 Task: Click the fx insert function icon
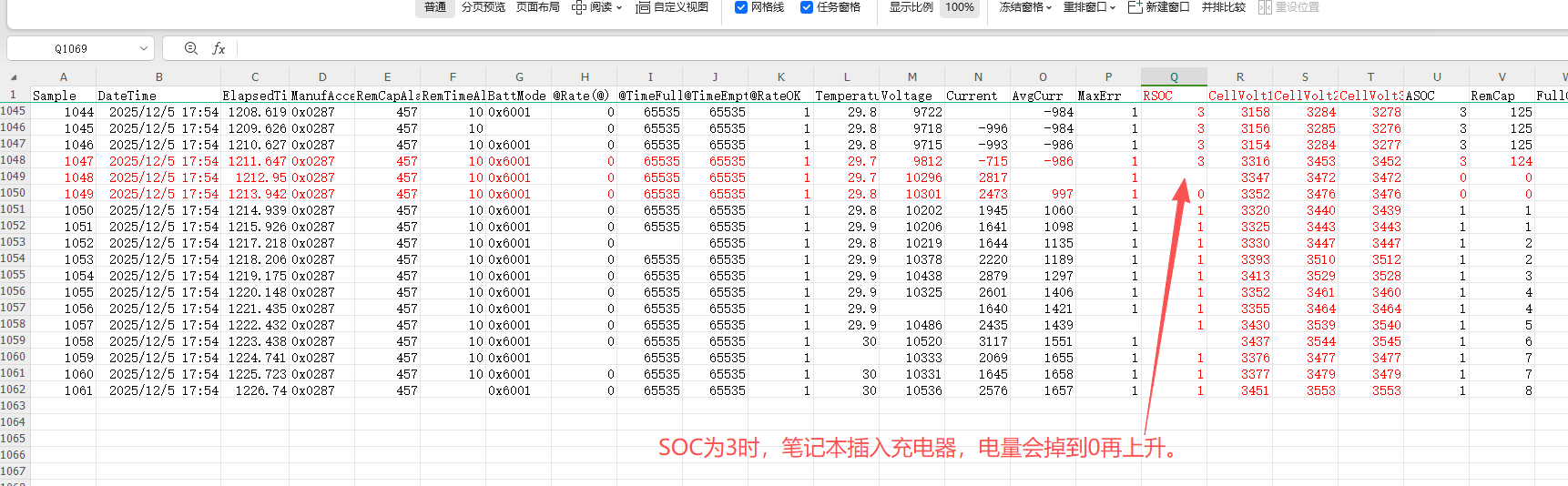click(219, 48)
